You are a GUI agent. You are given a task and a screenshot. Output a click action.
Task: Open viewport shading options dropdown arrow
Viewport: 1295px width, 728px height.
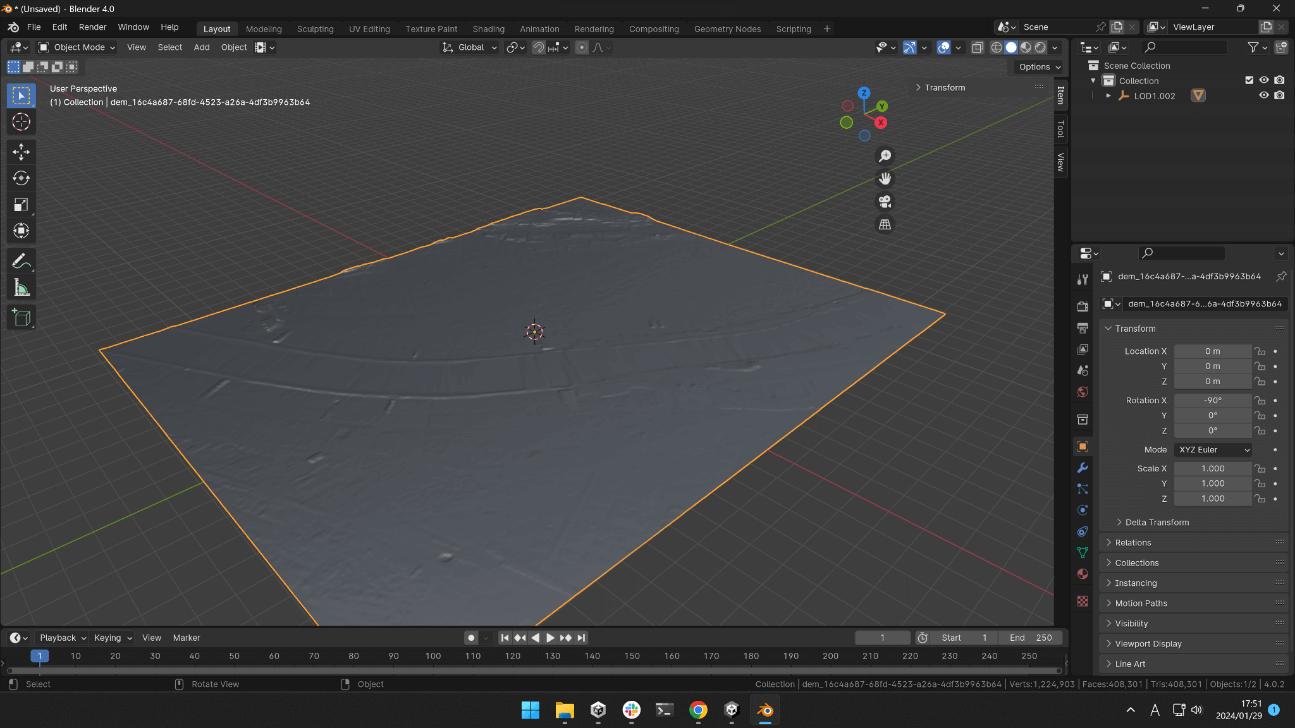1056,47
